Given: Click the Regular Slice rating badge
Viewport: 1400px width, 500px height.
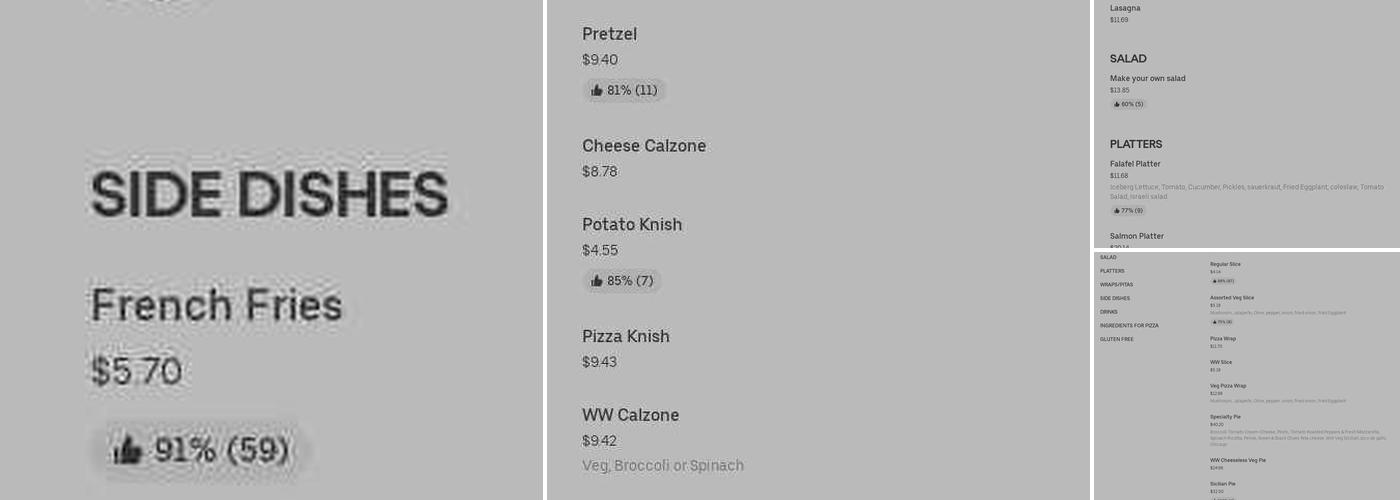Looking at the screenshot, I should click(x=1222, y=281).
